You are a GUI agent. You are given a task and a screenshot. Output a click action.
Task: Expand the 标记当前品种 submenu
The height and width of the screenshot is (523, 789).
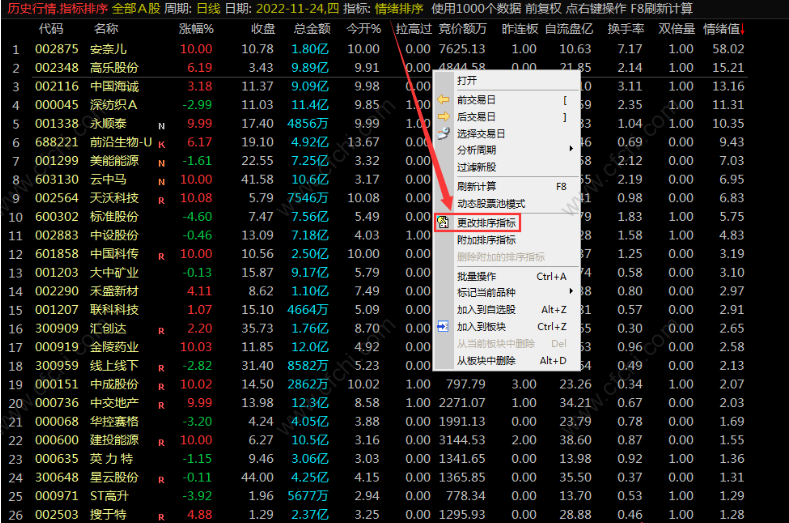[507, 292]
